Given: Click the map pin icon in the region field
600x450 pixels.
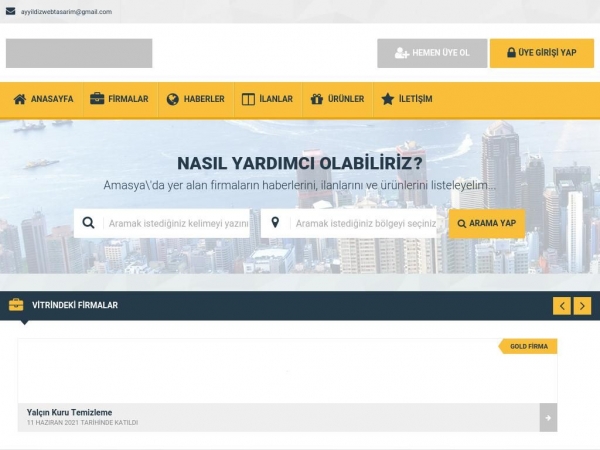Looking at the screenshot, I should point(275,222).
